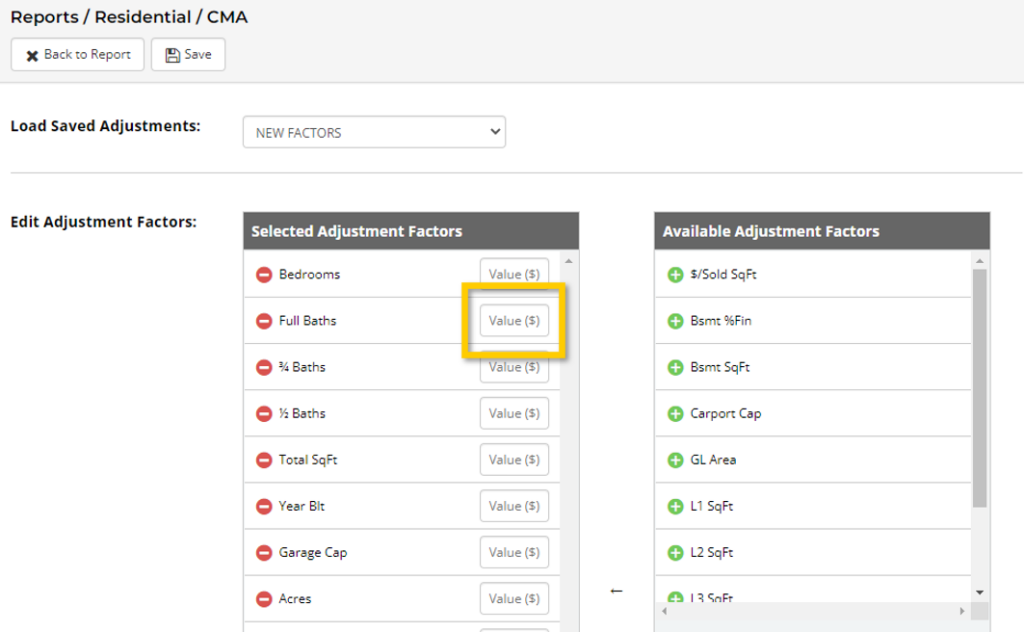
Task: Click the Back to Report button
Action: click(78, 55)
